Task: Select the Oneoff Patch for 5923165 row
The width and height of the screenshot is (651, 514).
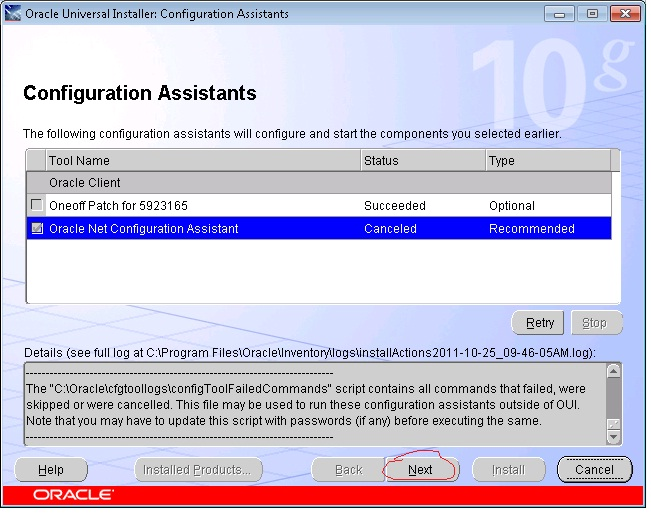Action: click(x=319, y=206)
